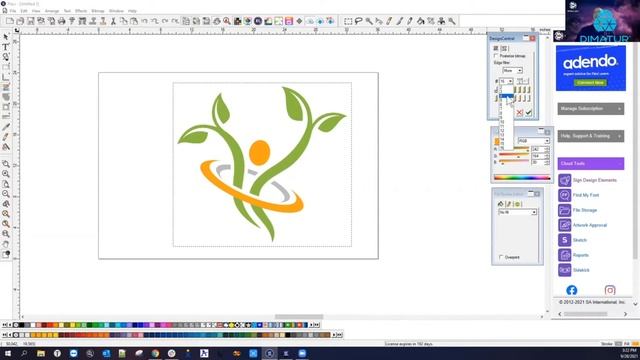Click red X cancel in DesignCentral
640x360 pixels.
tap(519, 112)
